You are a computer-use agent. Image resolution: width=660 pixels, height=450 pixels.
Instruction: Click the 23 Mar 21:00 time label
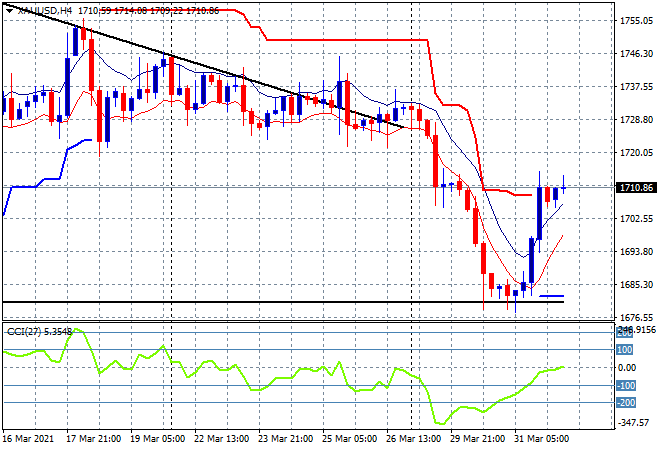pyautogui.click(x=285, y=439)
